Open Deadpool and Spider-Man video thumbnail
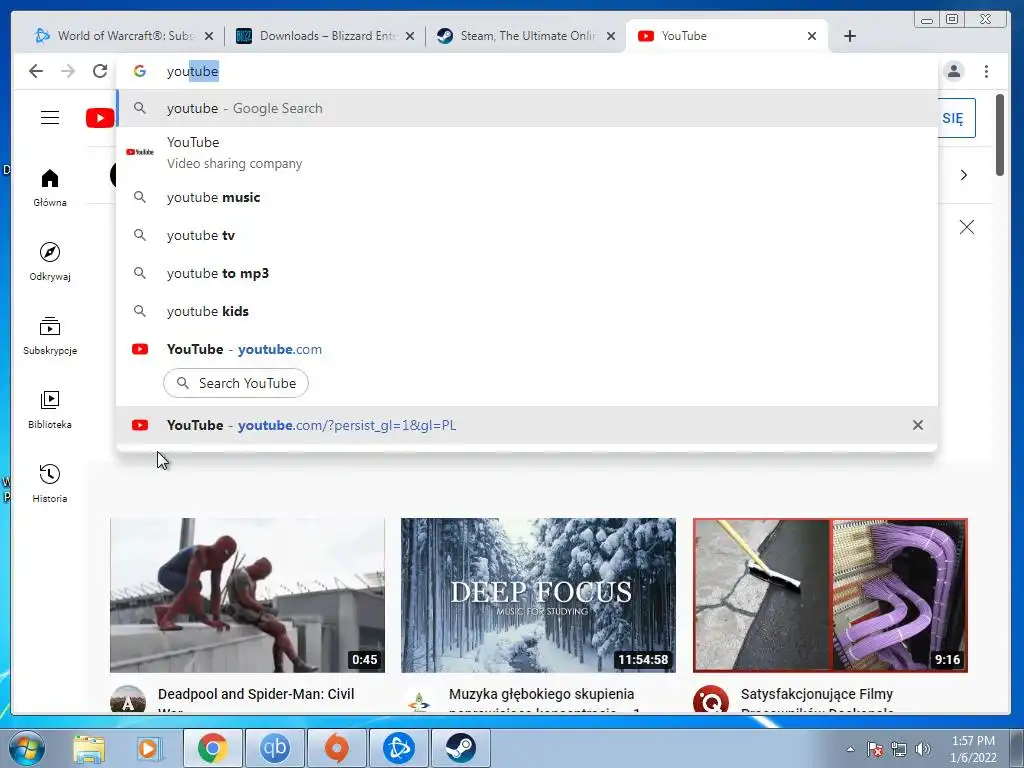Viewport: 1024px width, 768px height. pos(248,595)
